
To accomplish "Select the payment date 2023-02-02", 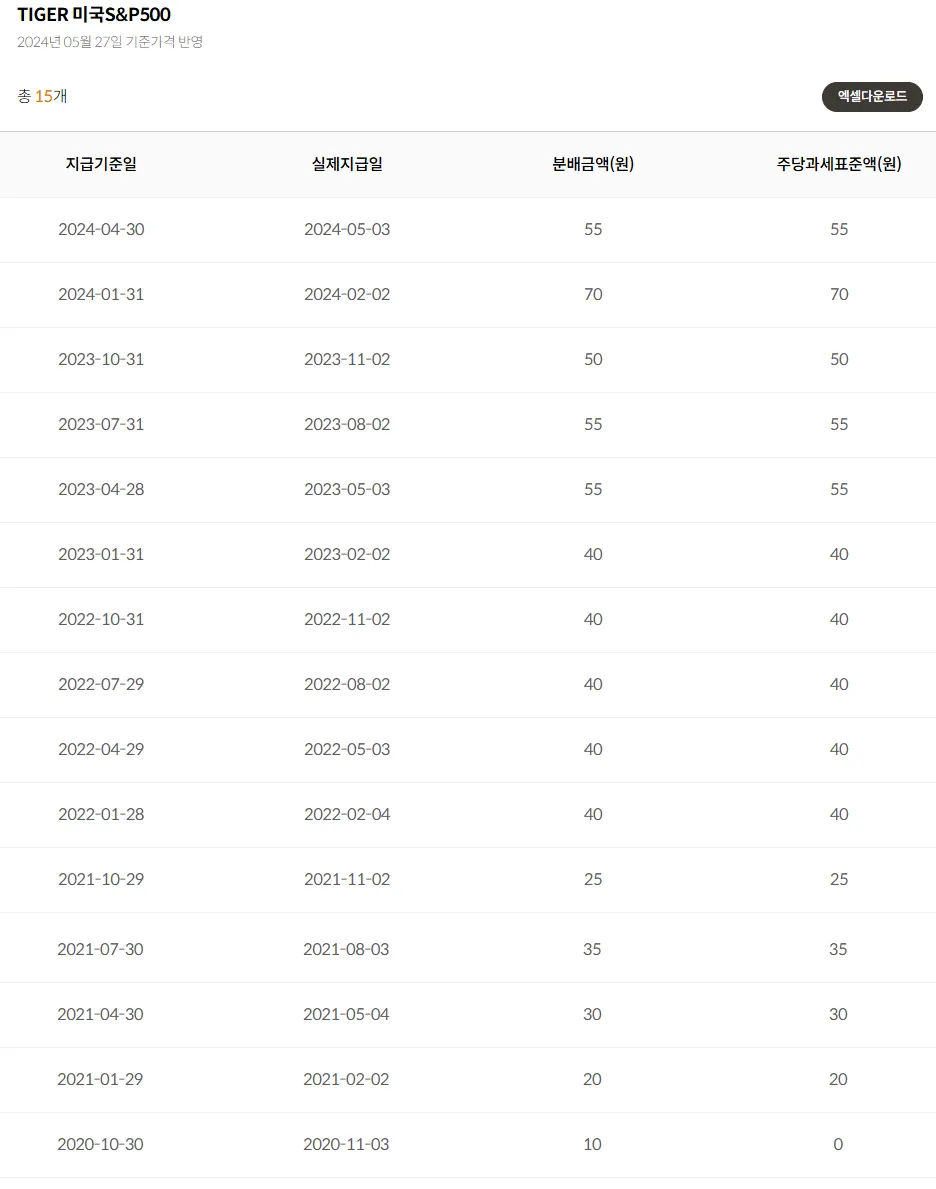I will pos(347,554).
